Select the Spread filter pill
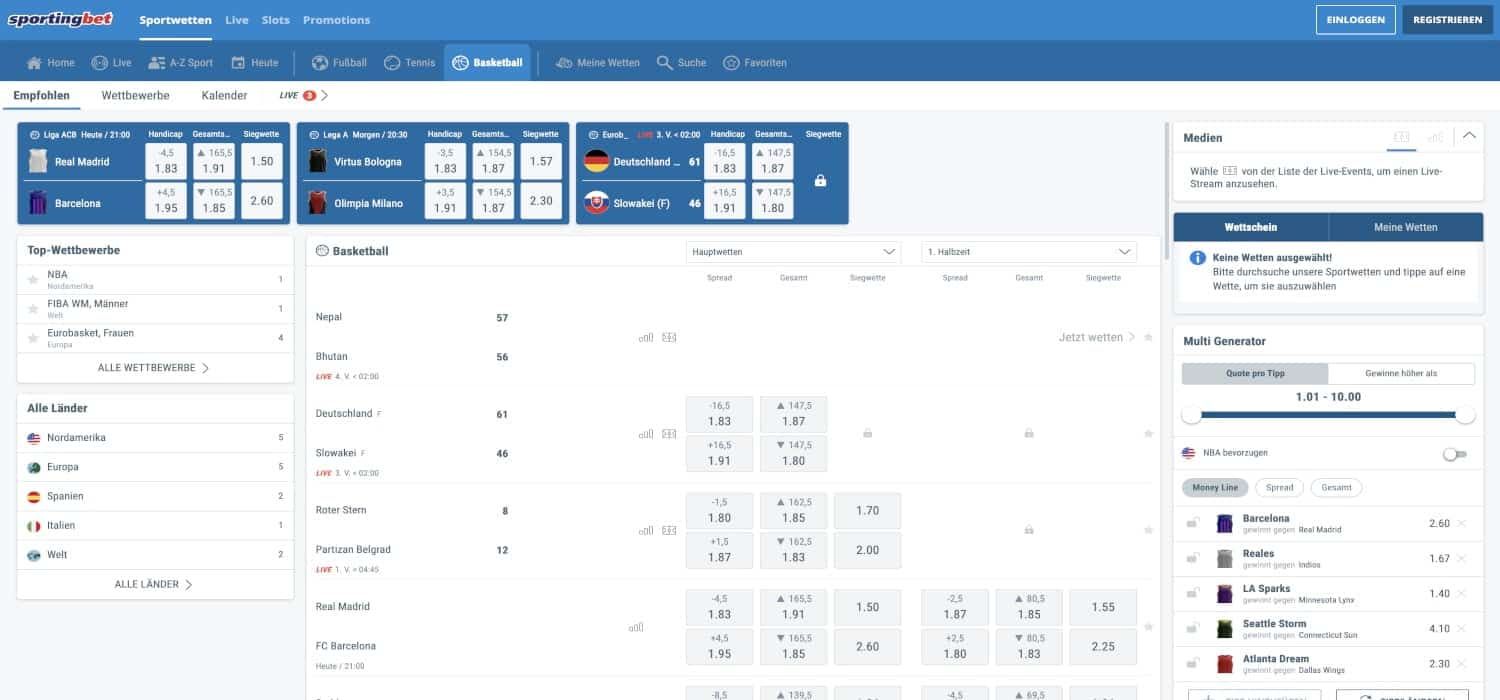This screenshot has height=700, width=1500. click(1279, 488)
